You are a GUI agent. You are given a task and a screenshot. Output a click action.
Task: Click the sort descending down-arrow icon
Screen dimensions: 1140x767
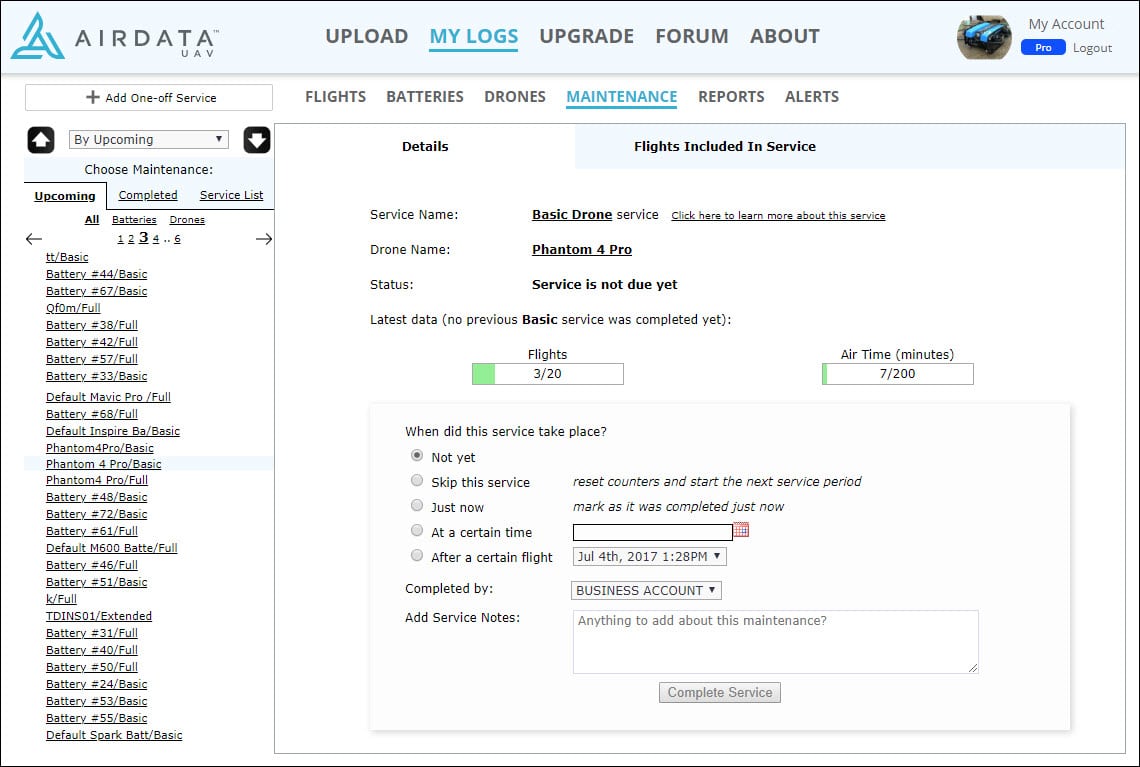pyautogui.click(x=257, y=140)
